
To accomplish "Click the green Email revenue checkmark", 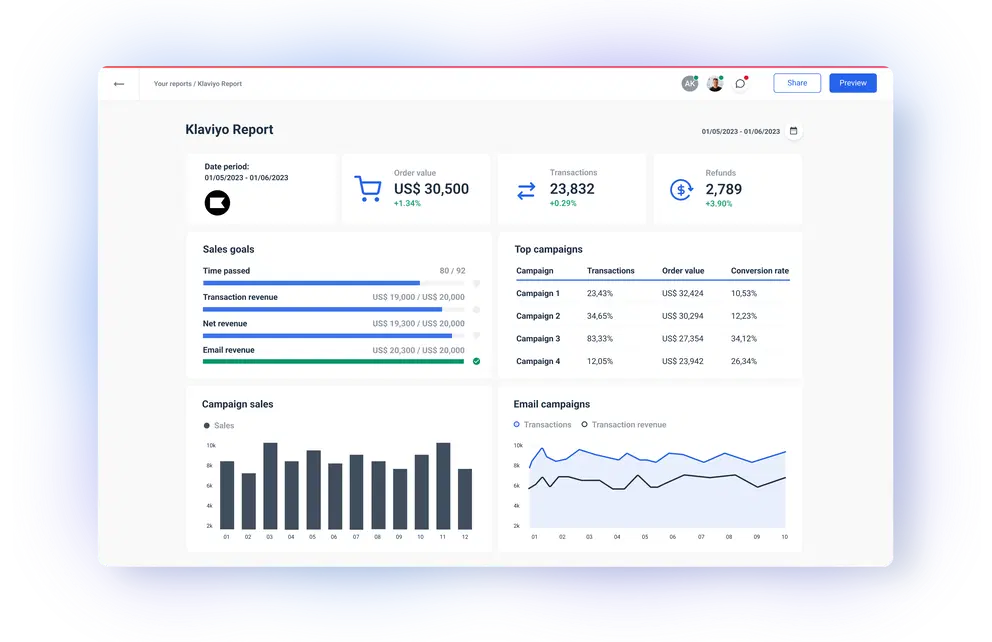I will [476, 361].
